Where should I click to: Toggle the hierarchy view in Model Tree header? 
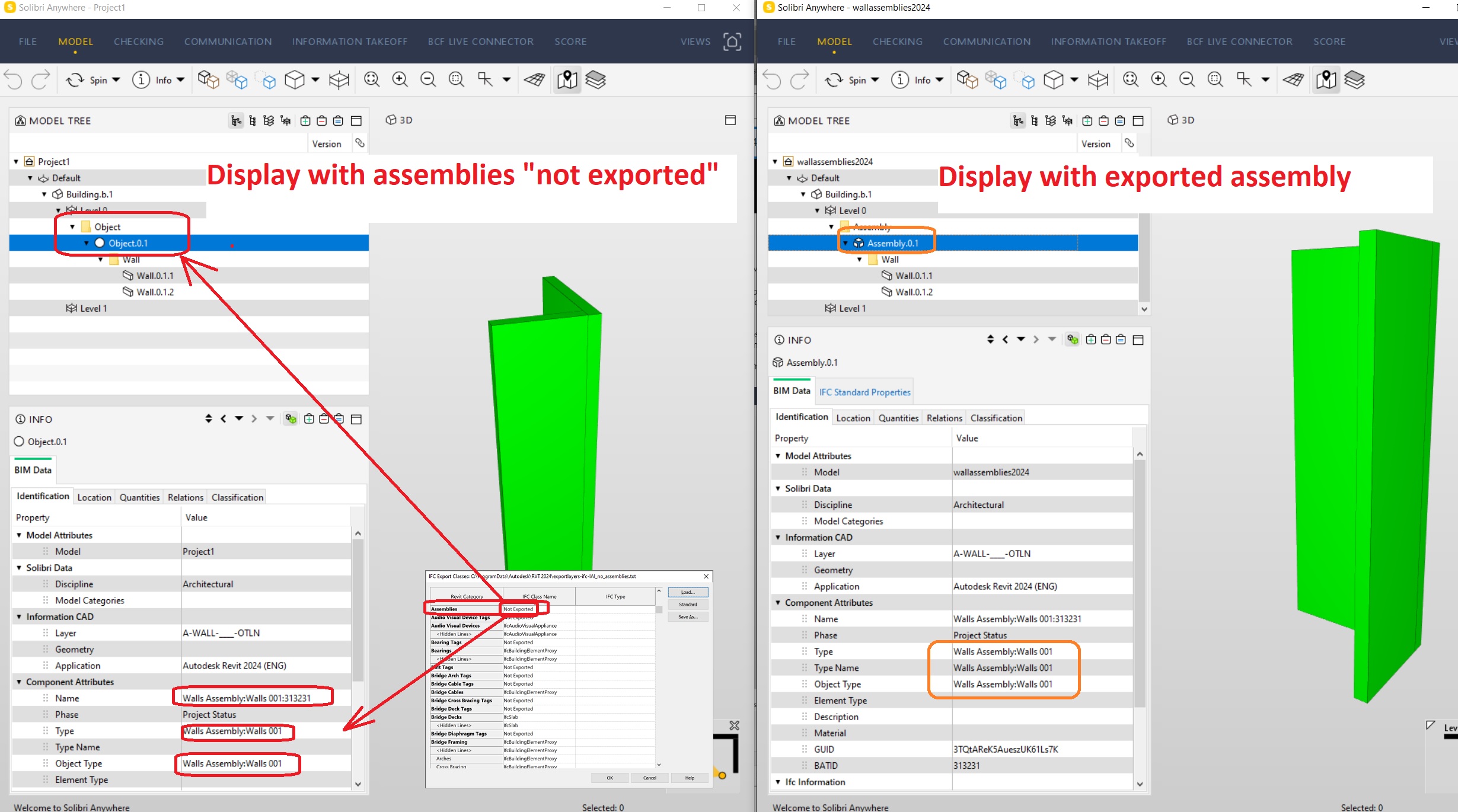(x=236, y=120)
